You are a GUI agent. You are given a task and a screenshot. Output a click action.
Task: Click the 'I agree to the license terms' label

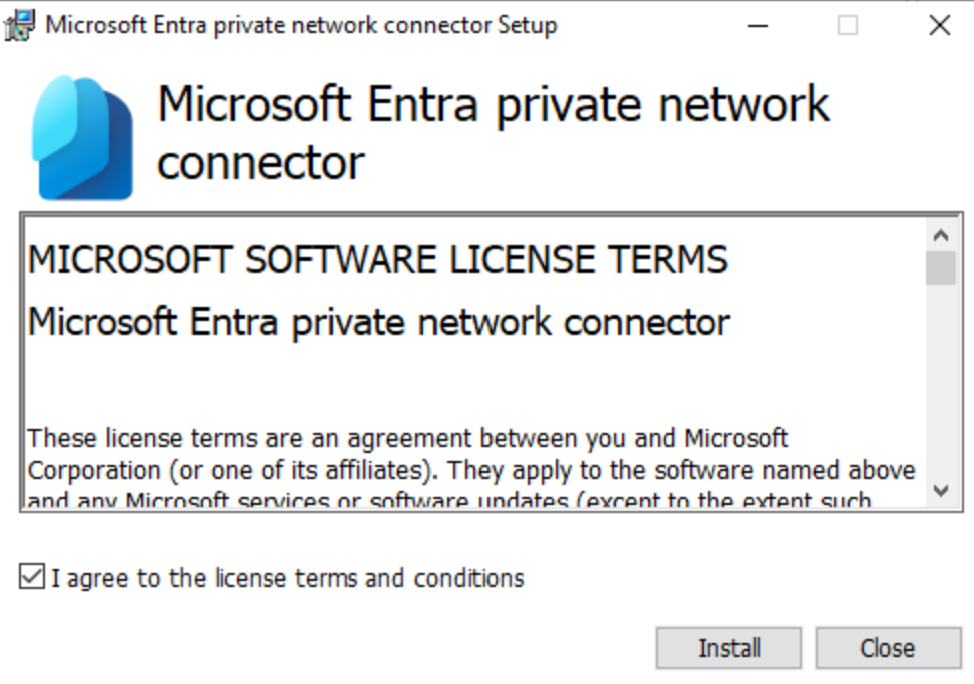tap(288, 578)
